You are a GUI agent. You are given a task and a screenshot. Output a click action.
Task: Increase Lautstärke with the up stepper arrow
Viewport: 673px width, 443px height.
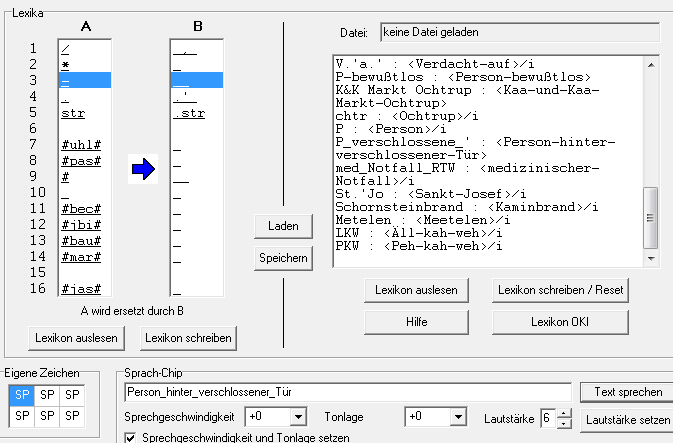click(x=565, y=411)
